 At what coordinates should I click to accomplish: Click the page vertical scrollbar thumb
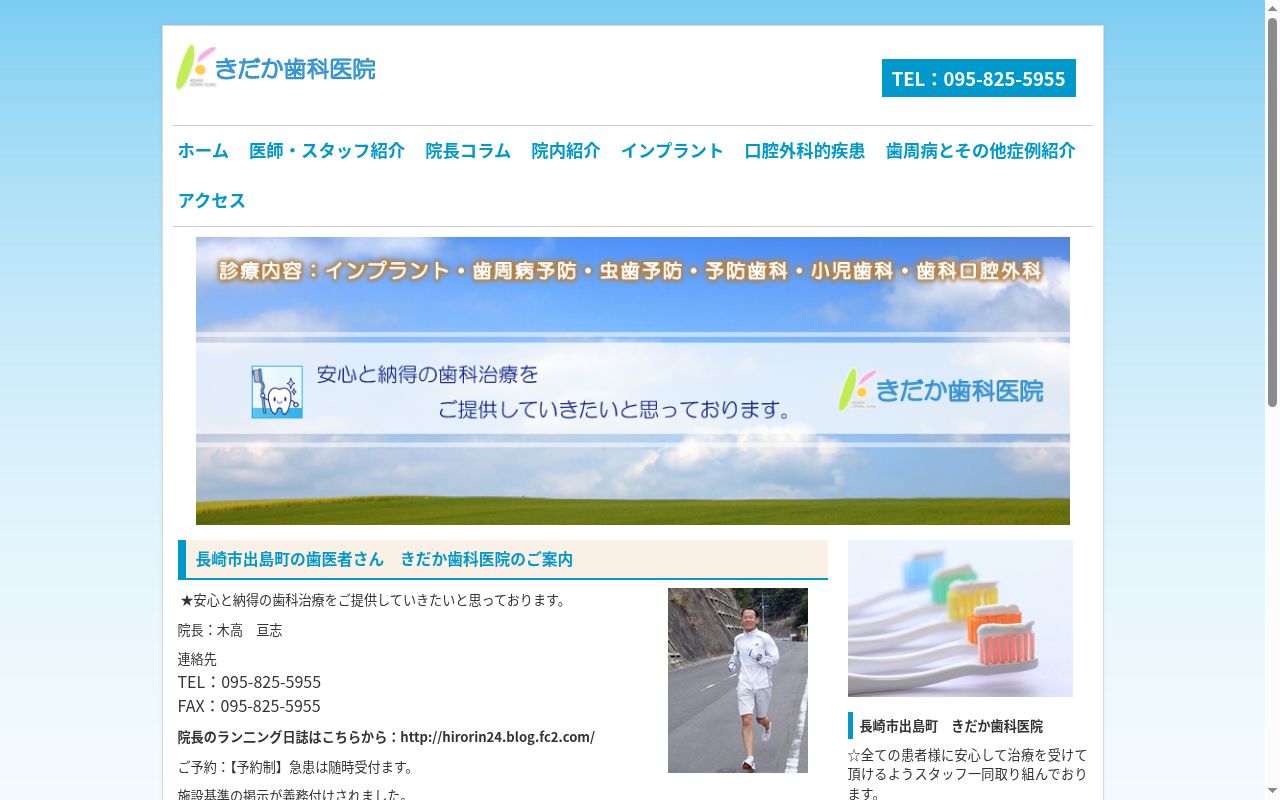pos(1272,210)
